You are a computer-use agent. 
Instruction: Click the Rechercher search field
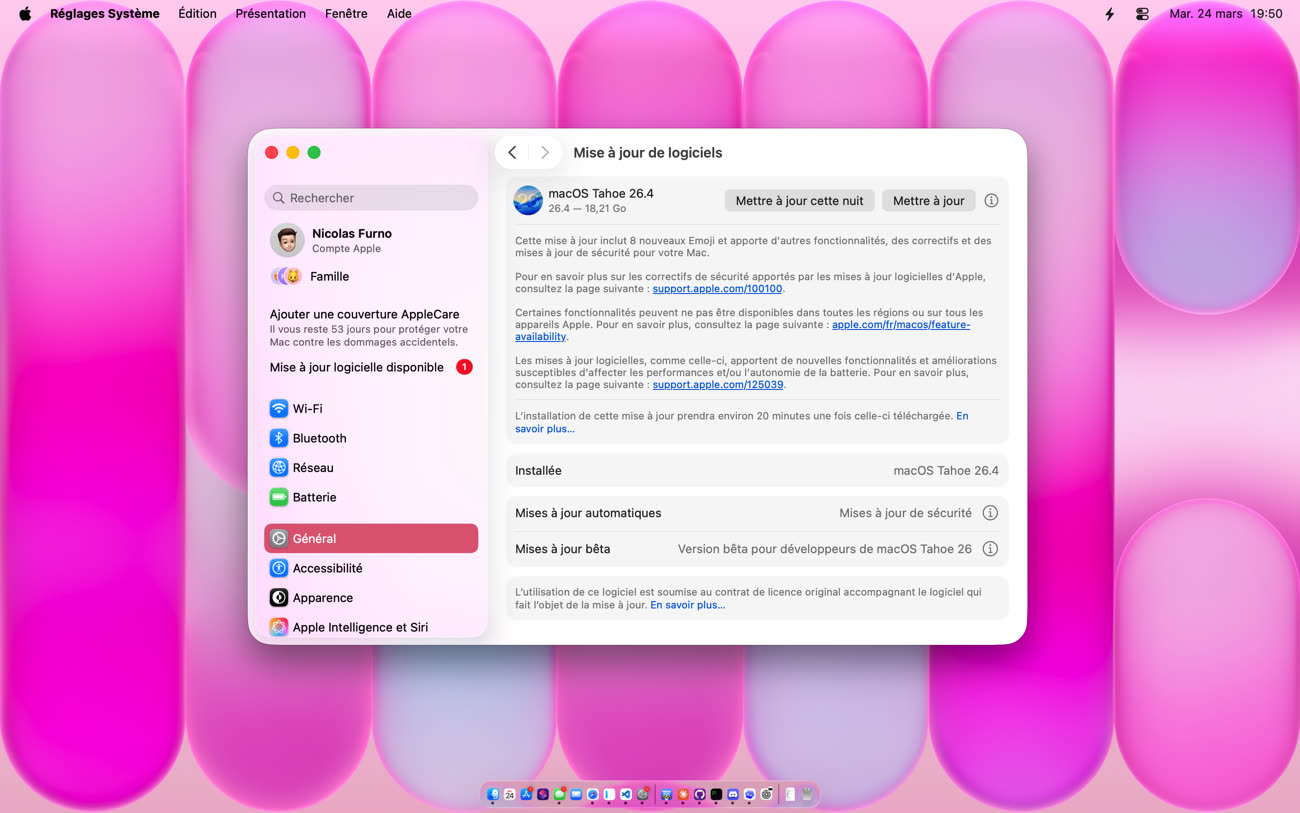(x=371, y=198)
